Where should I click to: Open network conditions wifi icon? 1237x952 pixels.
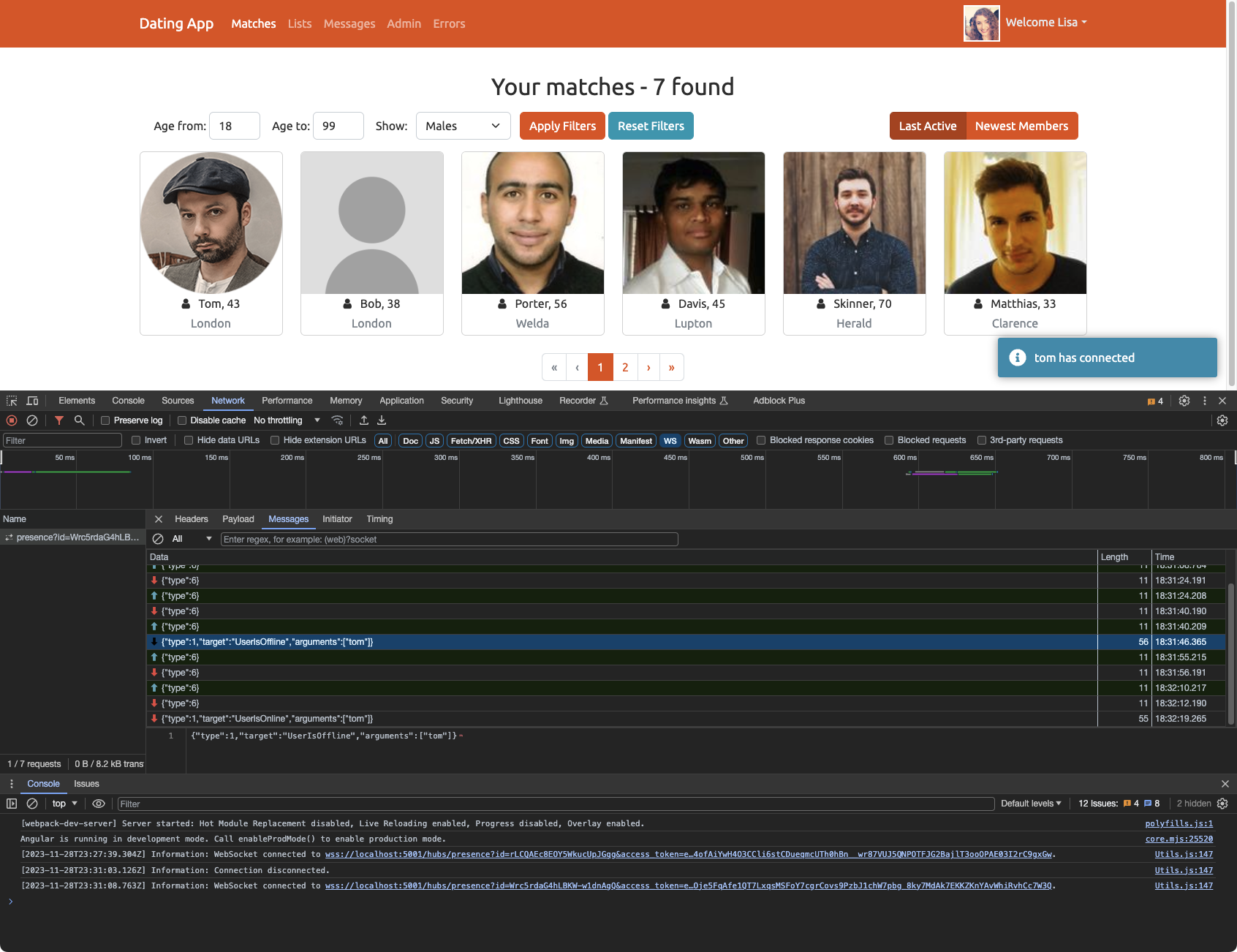(x=337, y=420)
